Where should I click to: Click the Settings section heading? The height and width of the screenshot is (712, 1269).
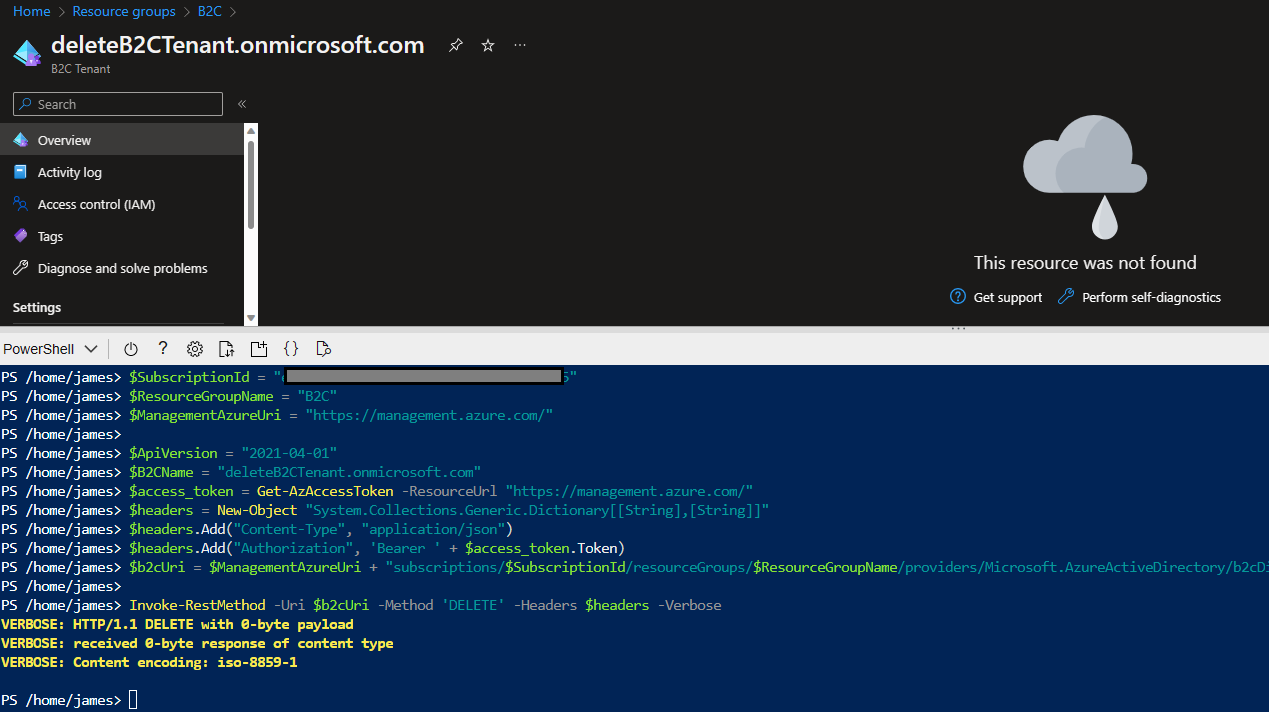click(x=37, y=307)
